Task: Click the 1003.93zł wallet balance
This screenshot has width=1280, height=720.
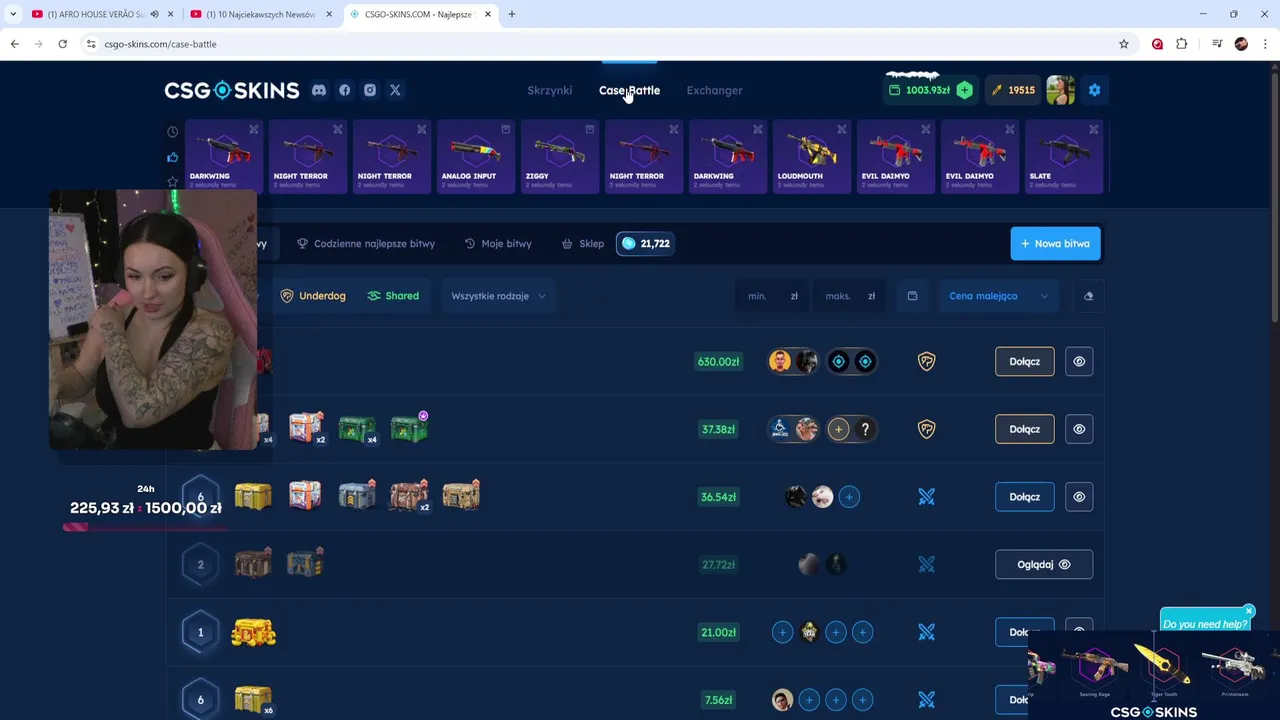Action: 918,90
